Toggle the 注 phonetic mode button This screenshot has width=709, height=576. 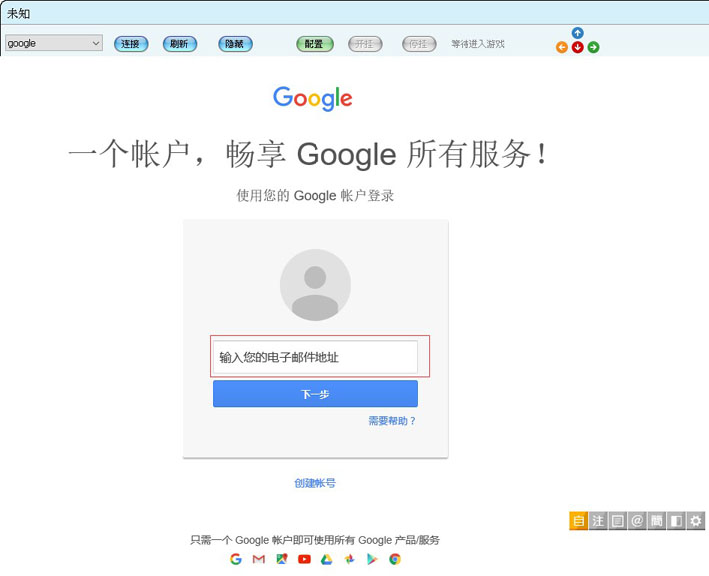pyautogui.click(x=597, y=520)
